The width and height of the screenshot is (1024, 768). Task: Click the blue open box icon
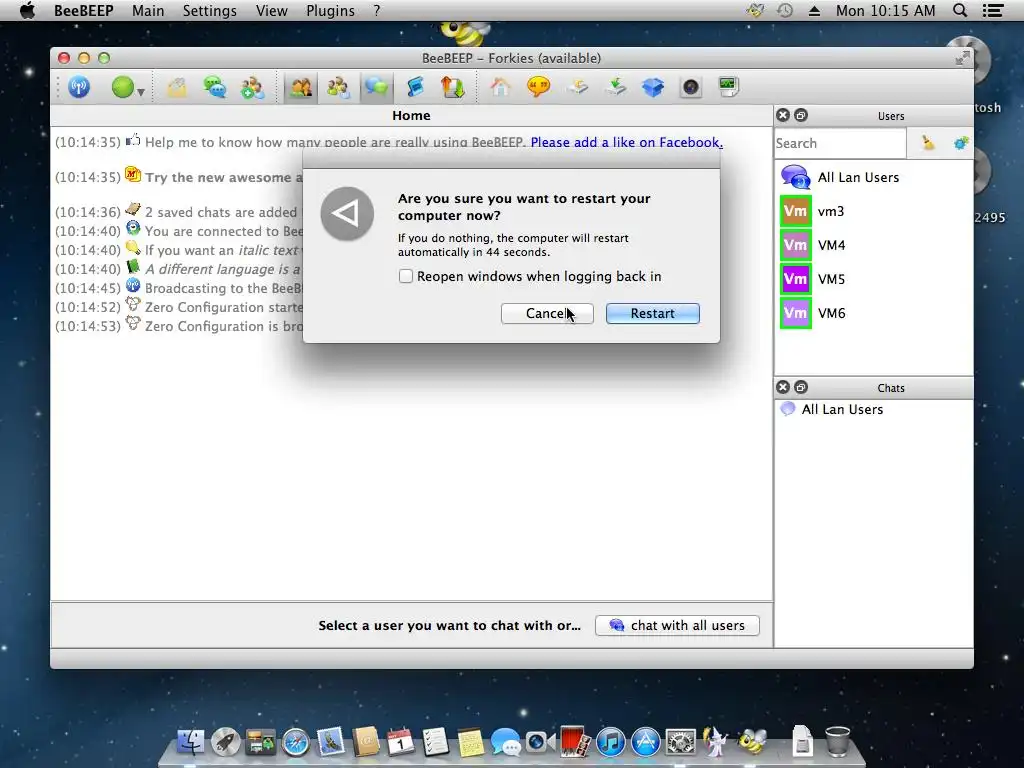pos(652,88)
